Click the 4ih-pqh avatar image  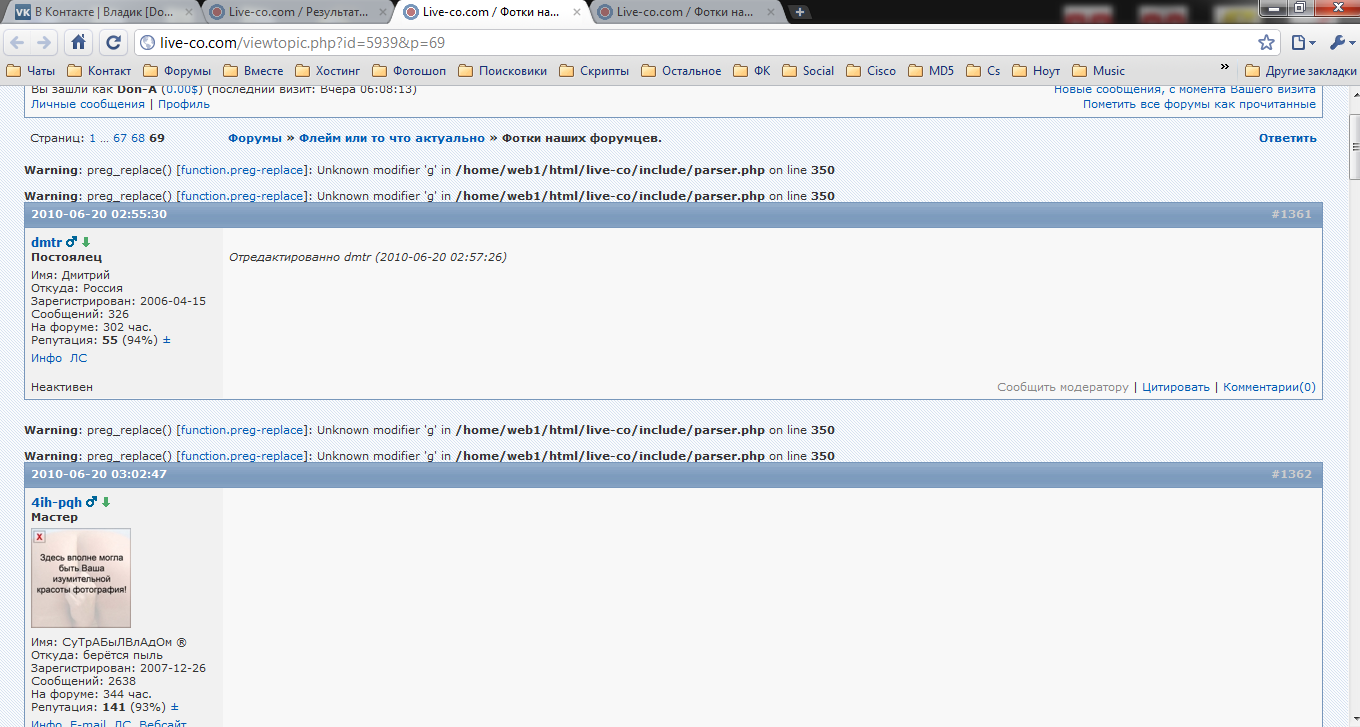click(81, 578)
